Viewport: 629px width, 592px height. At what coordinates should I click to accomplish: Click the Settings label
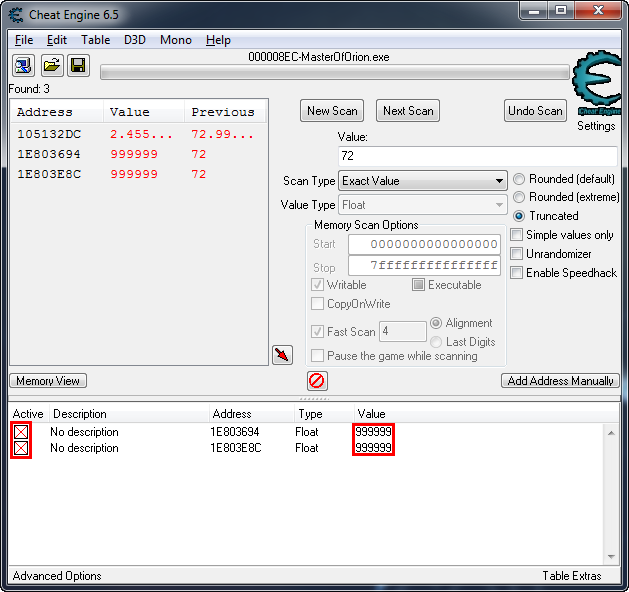coord(596,126)
